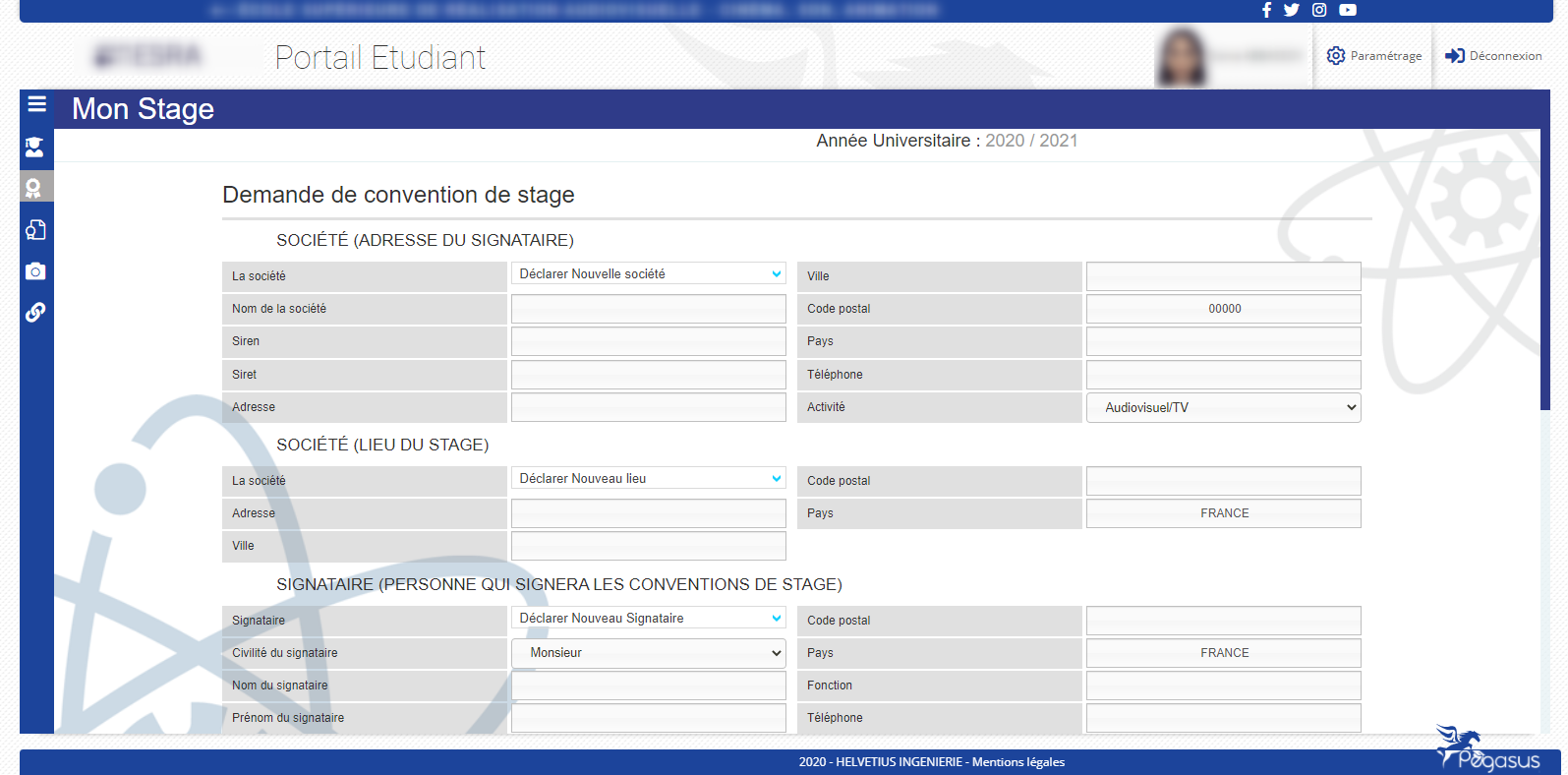Open the links chain icon in sidebar
Viewport: 1568px width, 775px height.
coord(35,312)
